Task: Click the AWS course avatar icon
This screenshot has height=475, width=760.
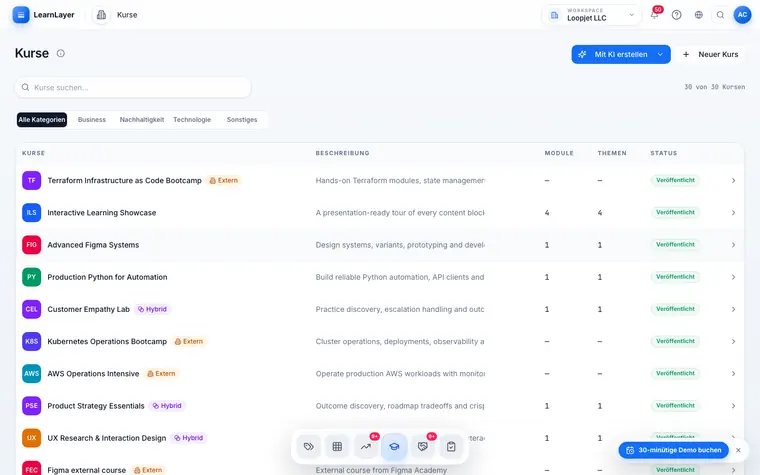Action: pyautogui.click(x=32, y=374)
